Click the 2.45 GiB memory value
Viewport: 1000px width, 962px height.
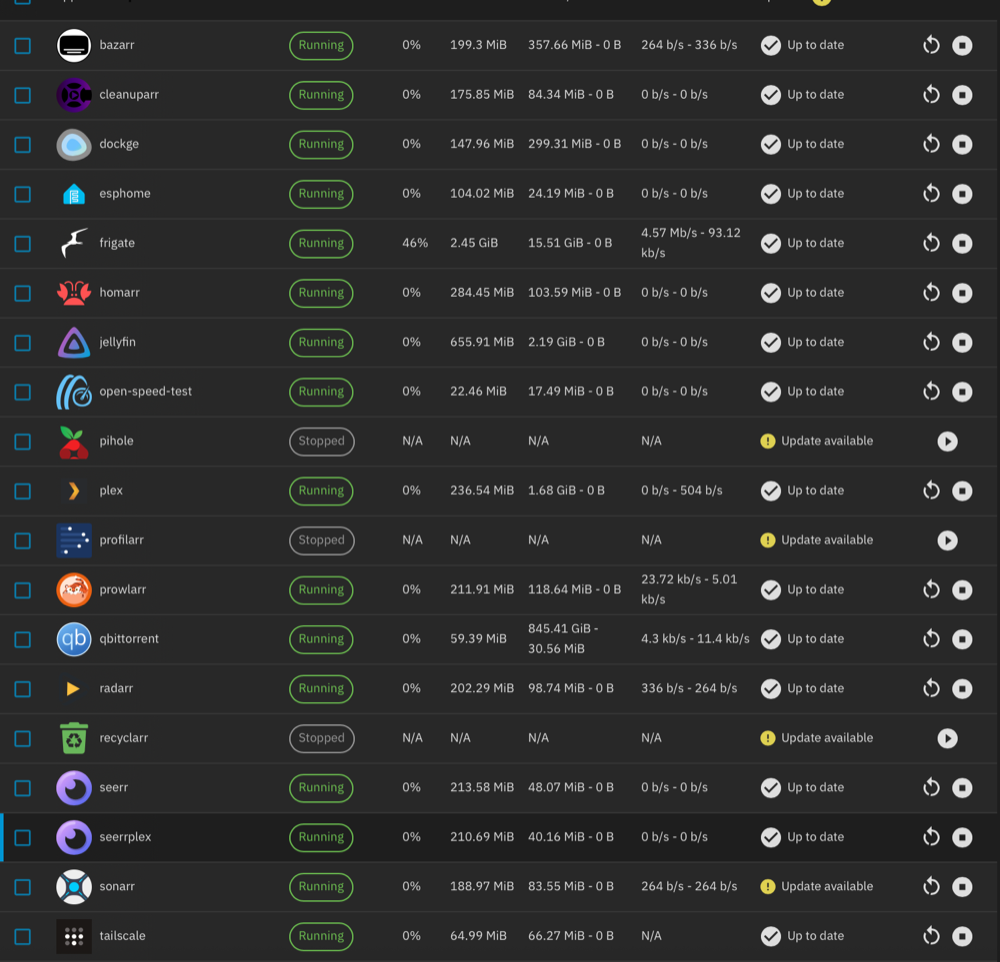(x=474, y=243)
